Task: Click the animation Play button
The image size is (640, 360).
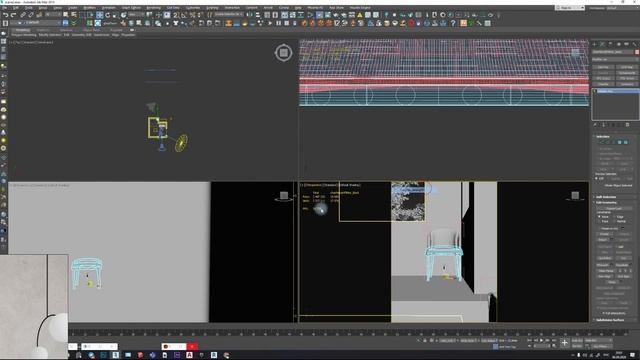Action: click(542, 340)
